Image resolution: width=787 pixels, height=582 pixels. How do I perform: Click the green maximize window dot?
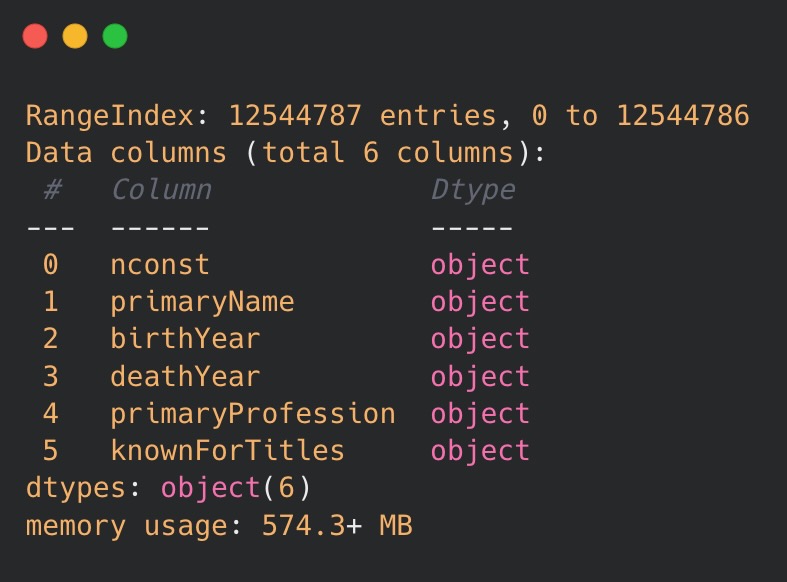point(115,36)
